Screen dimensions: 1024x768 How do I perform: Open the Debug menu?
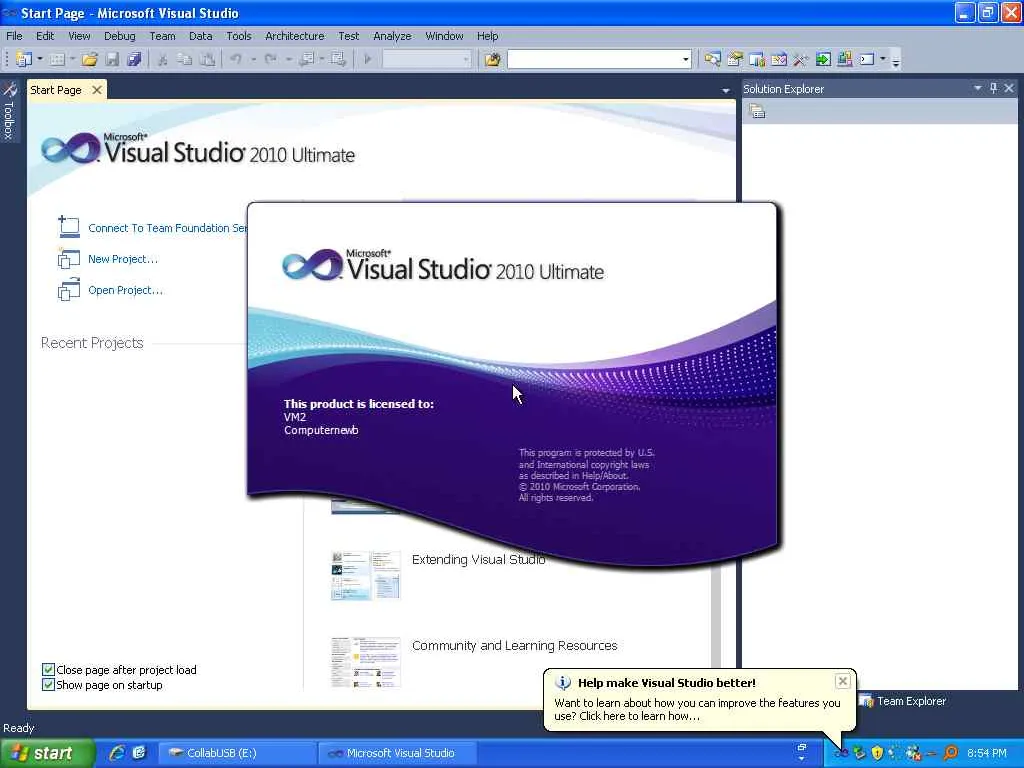click(120, 36)
